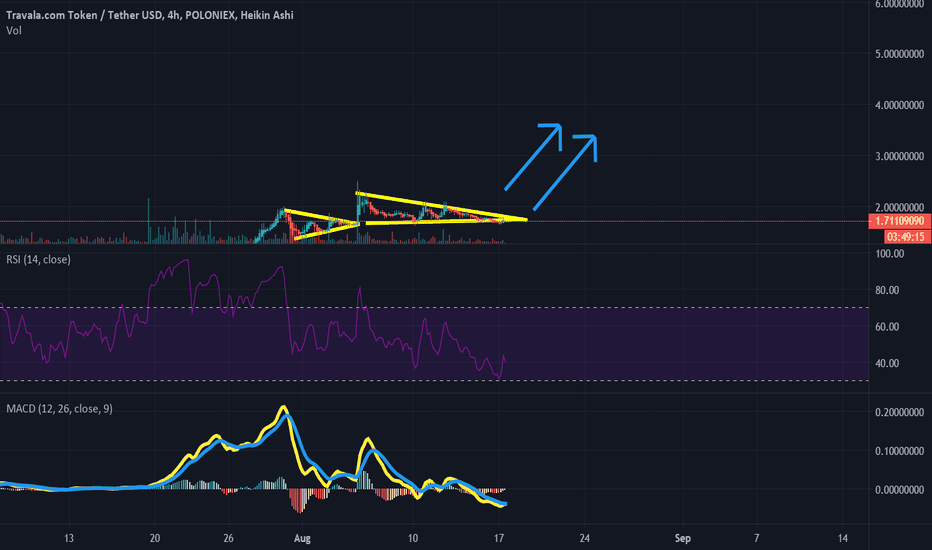This screenshot has height=550, width=932.
Task: Click the 3.00000000 price axis label
Action: tap(899, 156)
